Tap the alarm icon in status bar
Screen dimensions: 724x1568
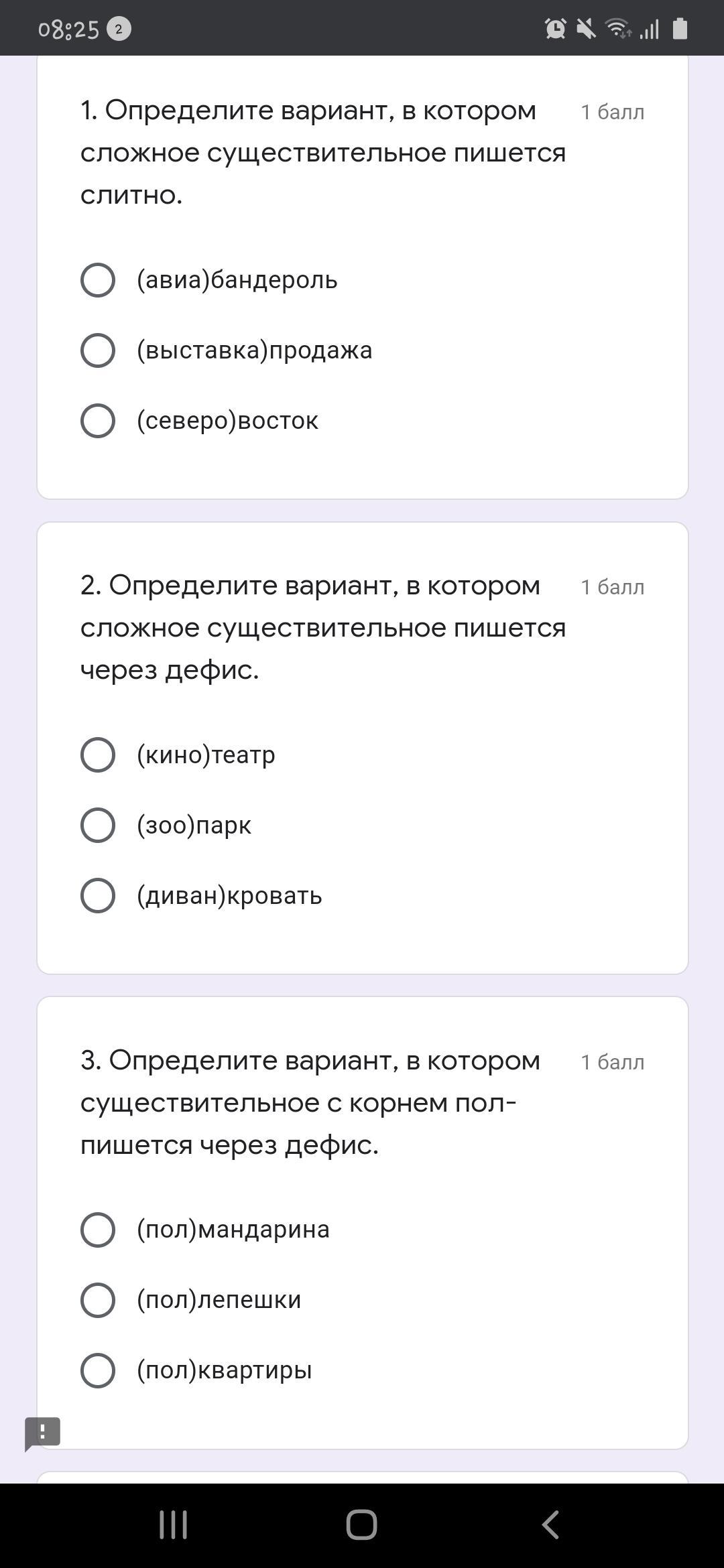(x=555, y=29)
